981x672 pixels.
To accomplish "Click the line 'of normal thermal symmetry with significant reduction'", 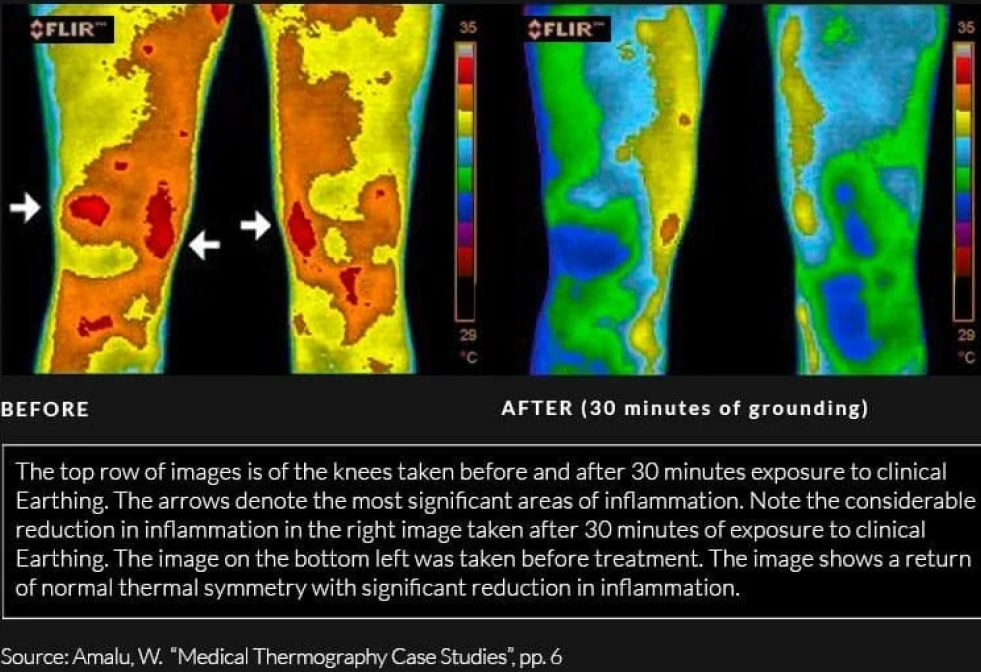I will point(377,588).
